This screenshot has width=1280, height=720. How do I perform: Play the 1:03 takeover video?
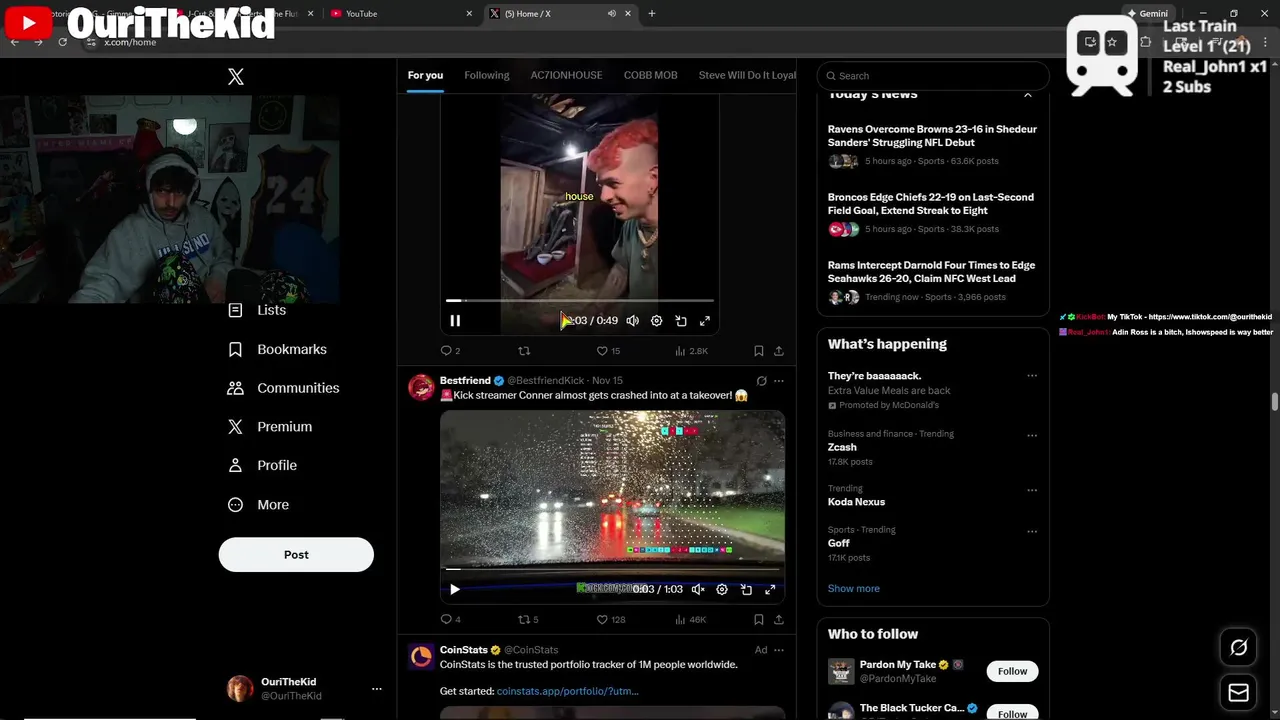click(x=455, y=590)
